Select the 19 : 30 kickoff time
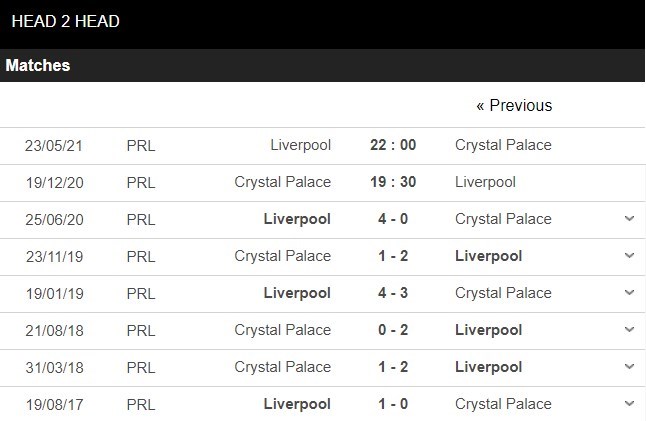Screen dimensions: 646x421 point(393,182)
